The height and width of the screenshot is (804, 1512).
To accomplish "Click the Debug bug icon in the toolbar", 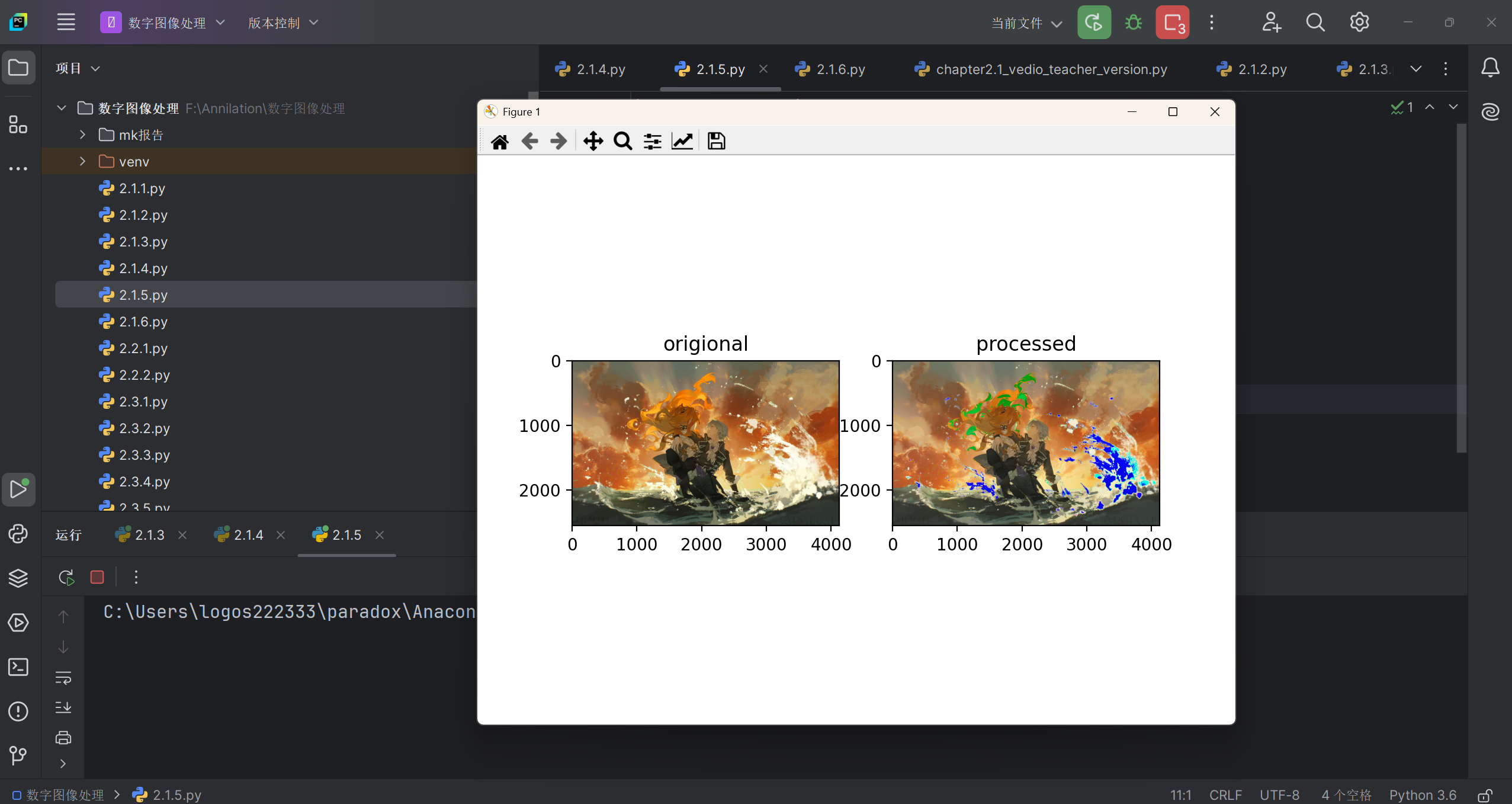I will point(1133,23).
